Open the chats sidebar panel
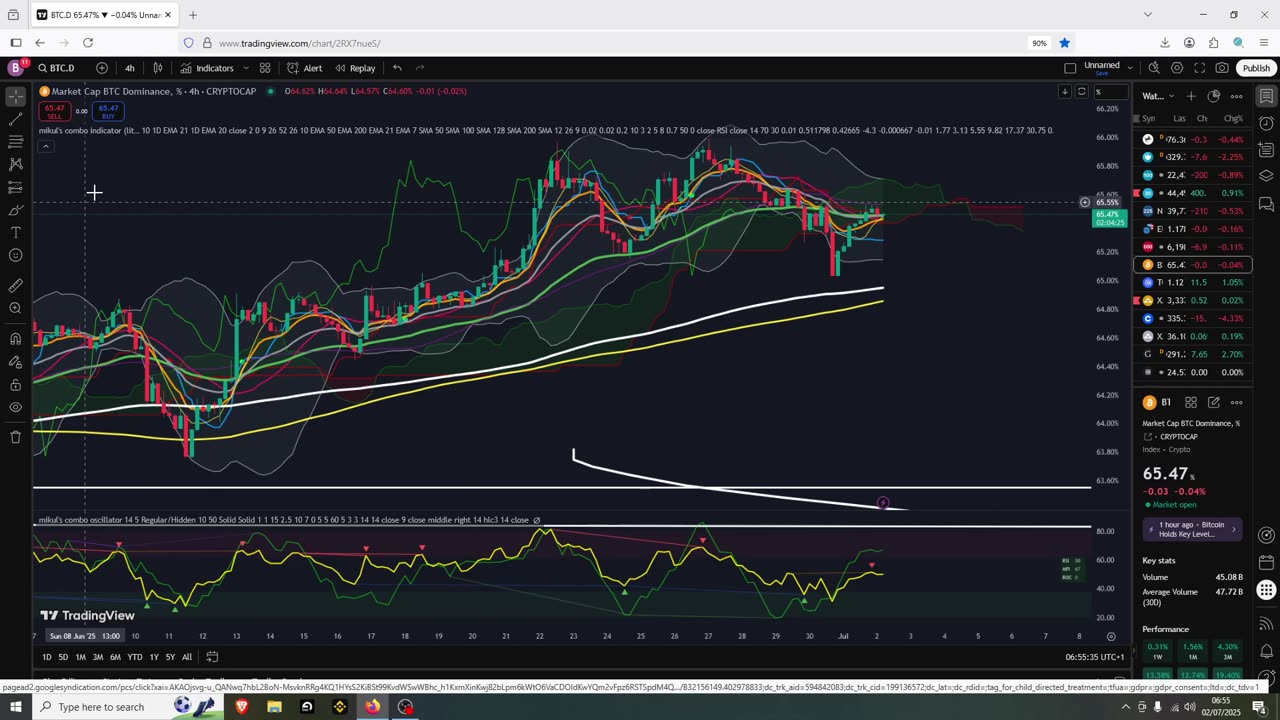1280x720 pixels. 1266,204
